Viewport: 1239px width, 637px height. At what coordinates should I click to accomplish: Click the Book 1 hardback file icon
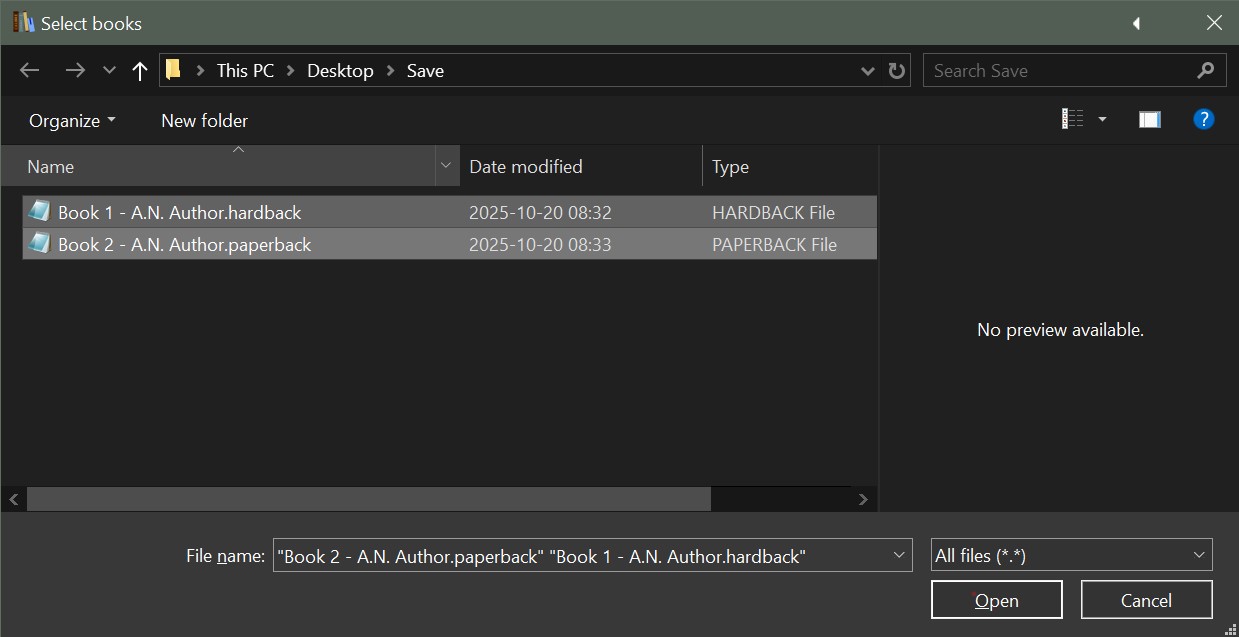click(x=39, y=211)
